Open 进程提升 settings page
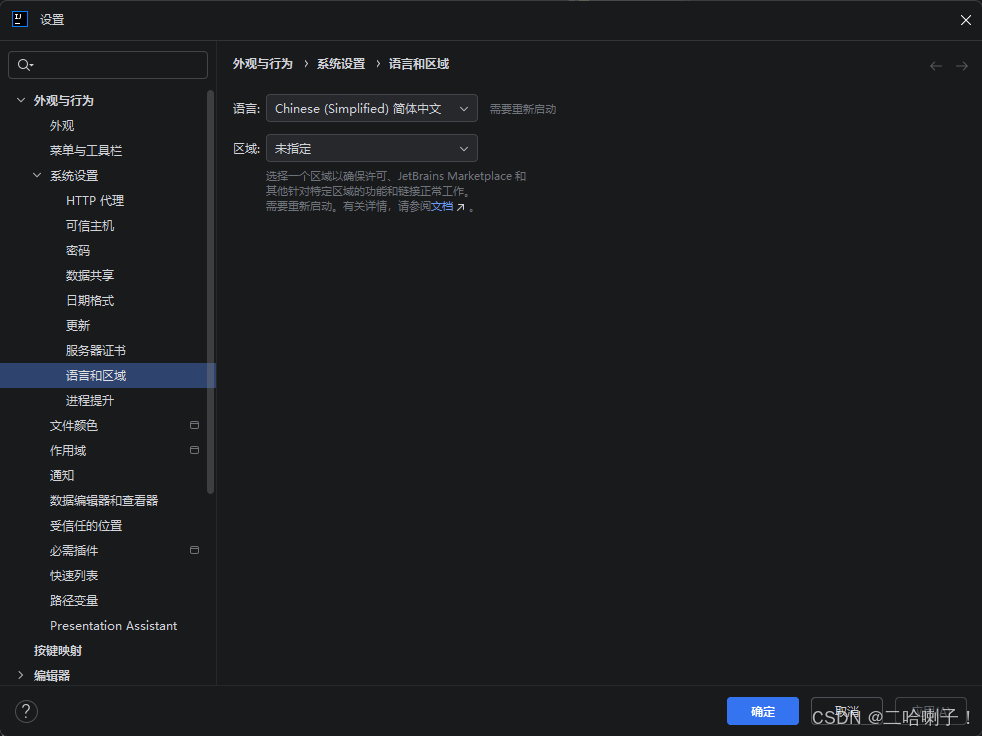982x736 pixels. pyautogui.click(x=90, y=400)
